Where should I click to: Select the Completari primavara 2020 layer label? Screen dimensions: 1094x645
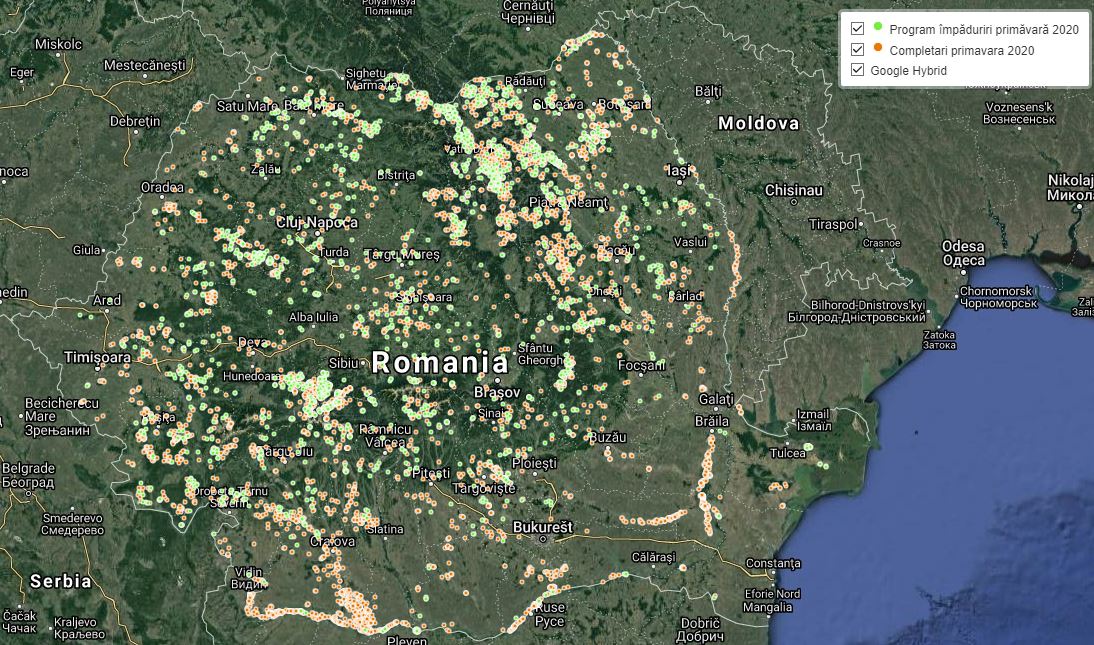click(x=961, y=50)
